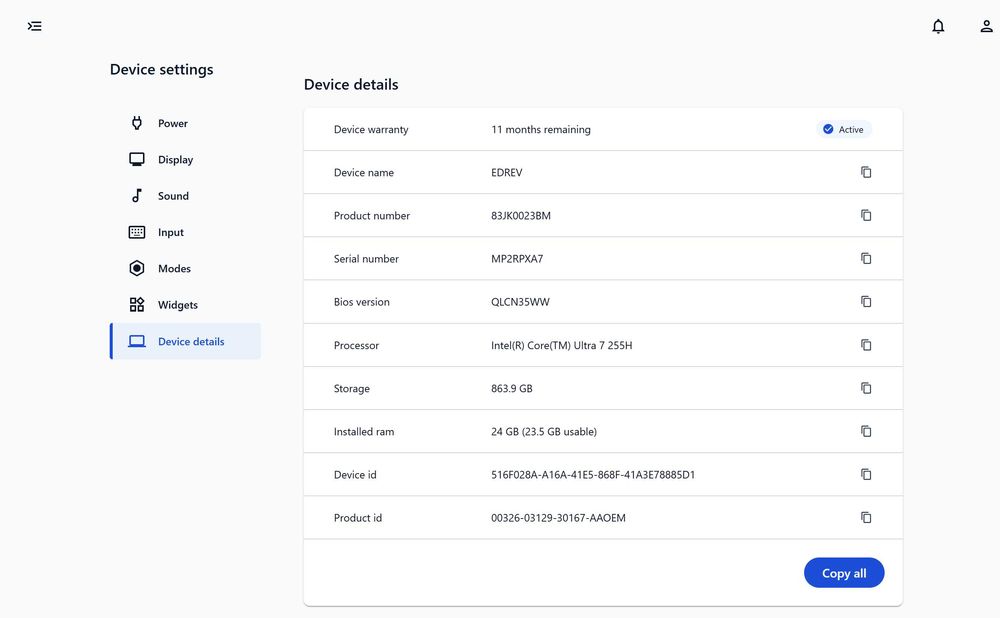The height and width of the screenshot is (618, 1000).
Task: Click the 'Product id' label
Action: [x=358, y=518]
